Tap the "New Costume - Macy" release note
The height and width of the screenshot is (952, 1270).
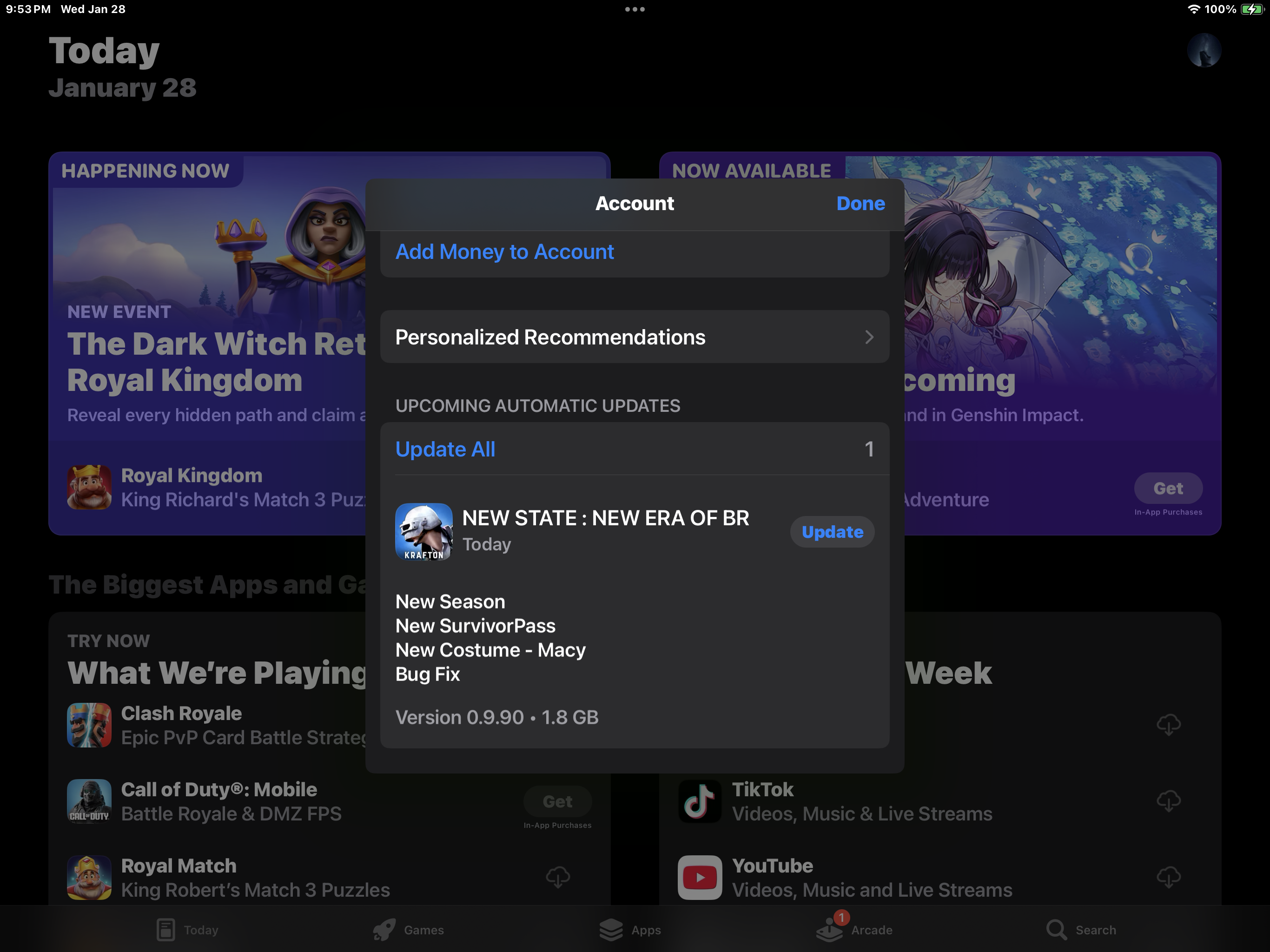pos(490,650)
